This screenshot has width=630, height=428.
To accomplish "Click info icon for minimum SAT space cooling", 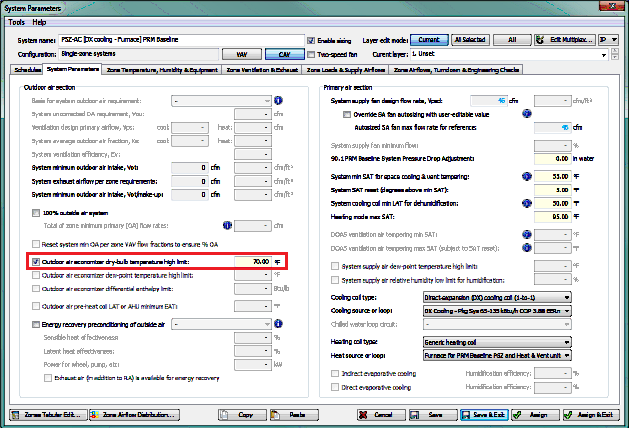I will [x=526, y=175].
